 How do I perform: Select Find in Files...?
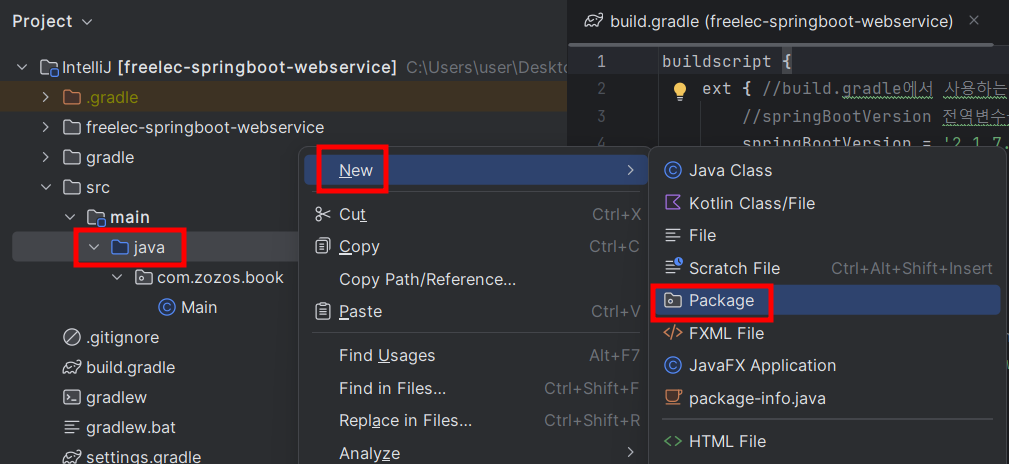pos(476,388)
